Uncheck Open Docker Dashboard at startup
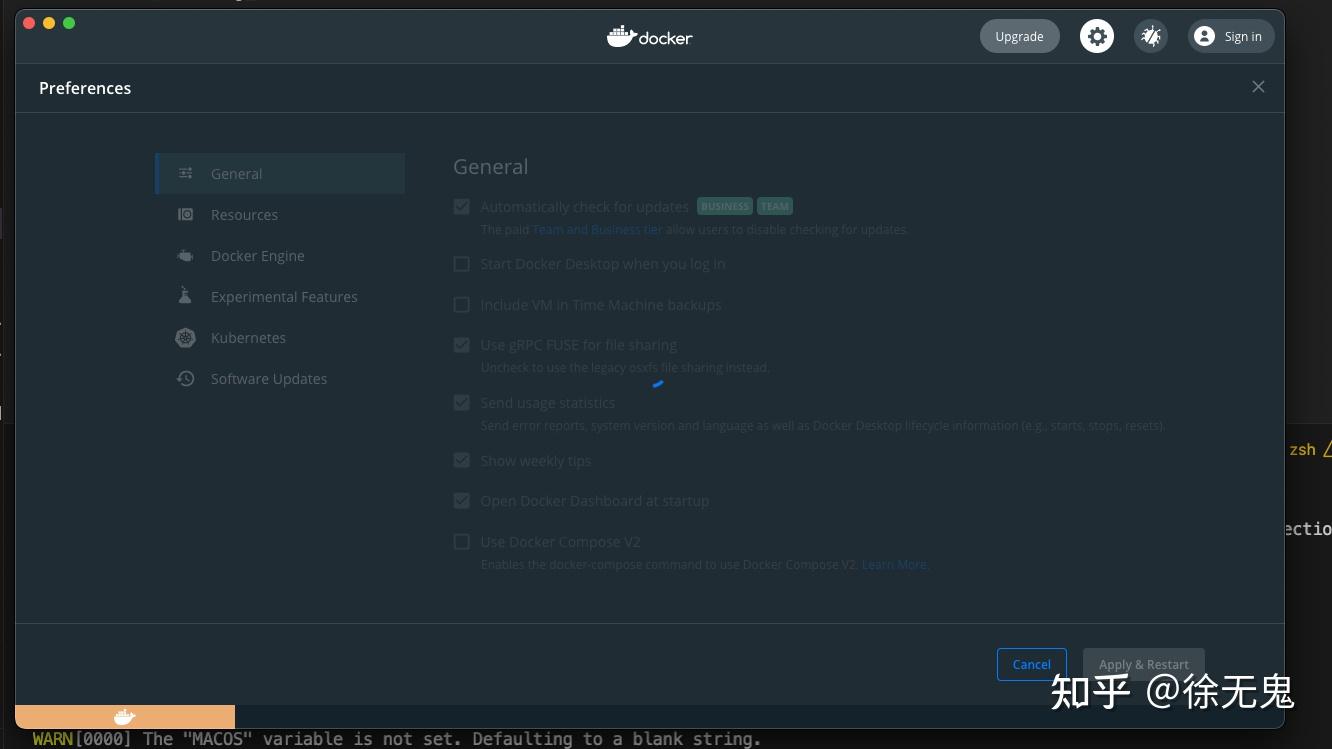Screen dimensions: 1332x749 pos(462,501)
